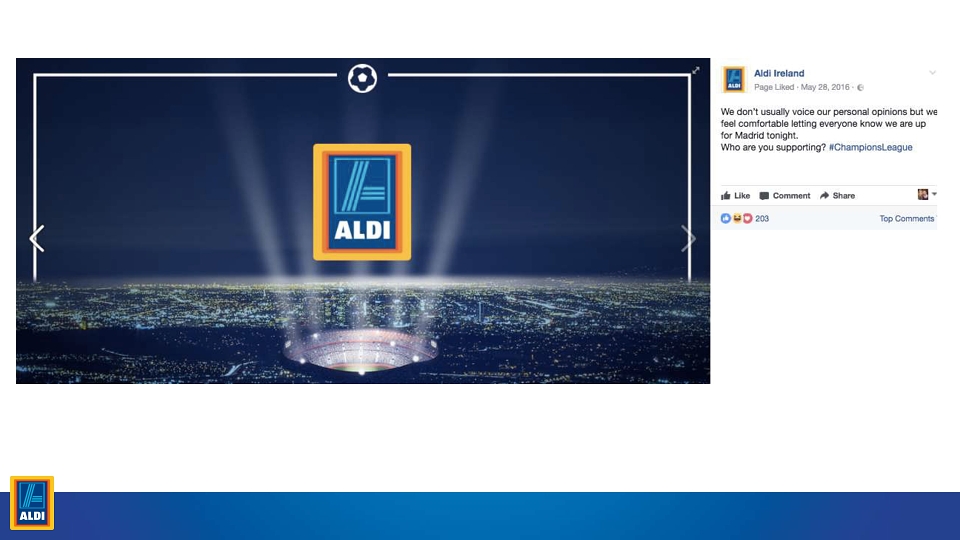The height and width of the screenshot is (540, 960).
Task: Click the public audience globe icon
Action: (x=860, y=88)
